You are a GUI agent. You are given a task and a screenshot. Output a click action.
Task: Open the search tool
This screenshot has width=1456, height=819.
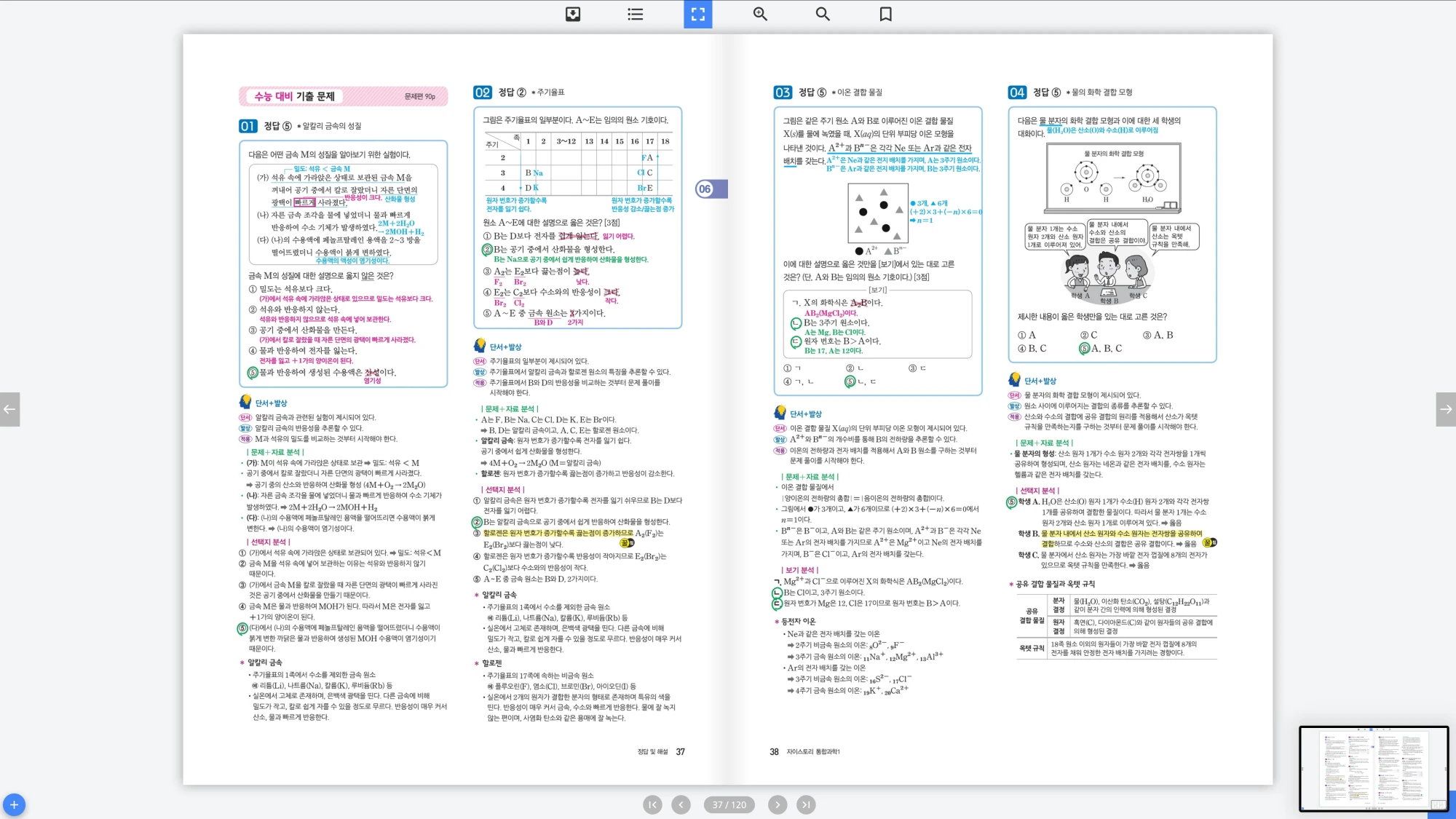[x=823, y=14]
